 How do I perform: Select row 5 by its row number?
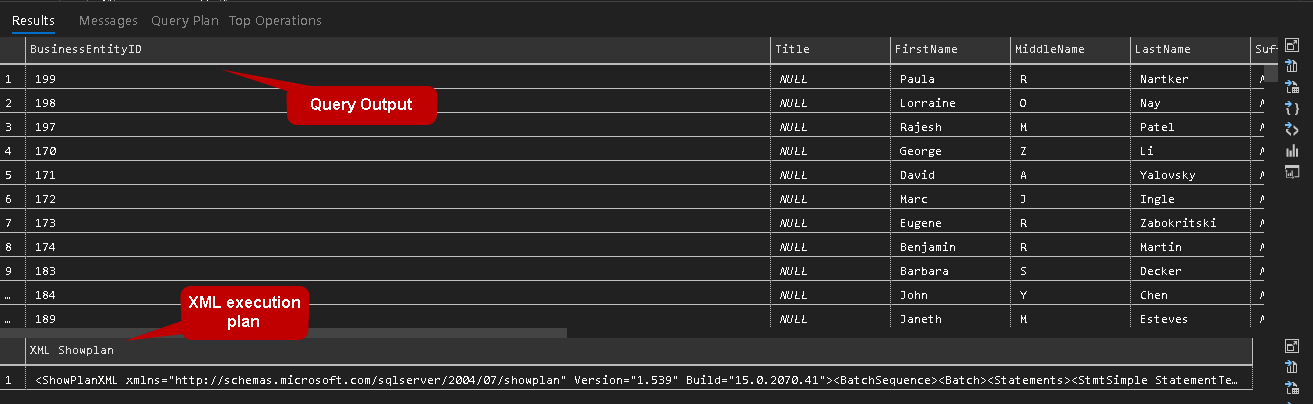(x=9, y=175)
